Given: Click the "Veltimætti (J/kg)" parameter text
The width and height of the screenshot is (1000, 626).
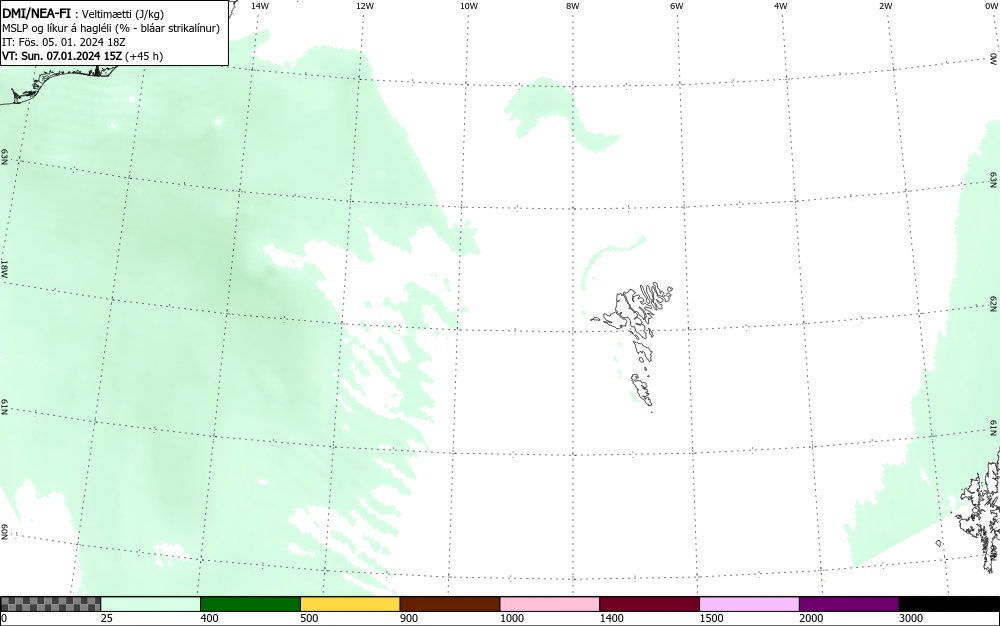Looking at the screenshot, I should click(122, 14).
